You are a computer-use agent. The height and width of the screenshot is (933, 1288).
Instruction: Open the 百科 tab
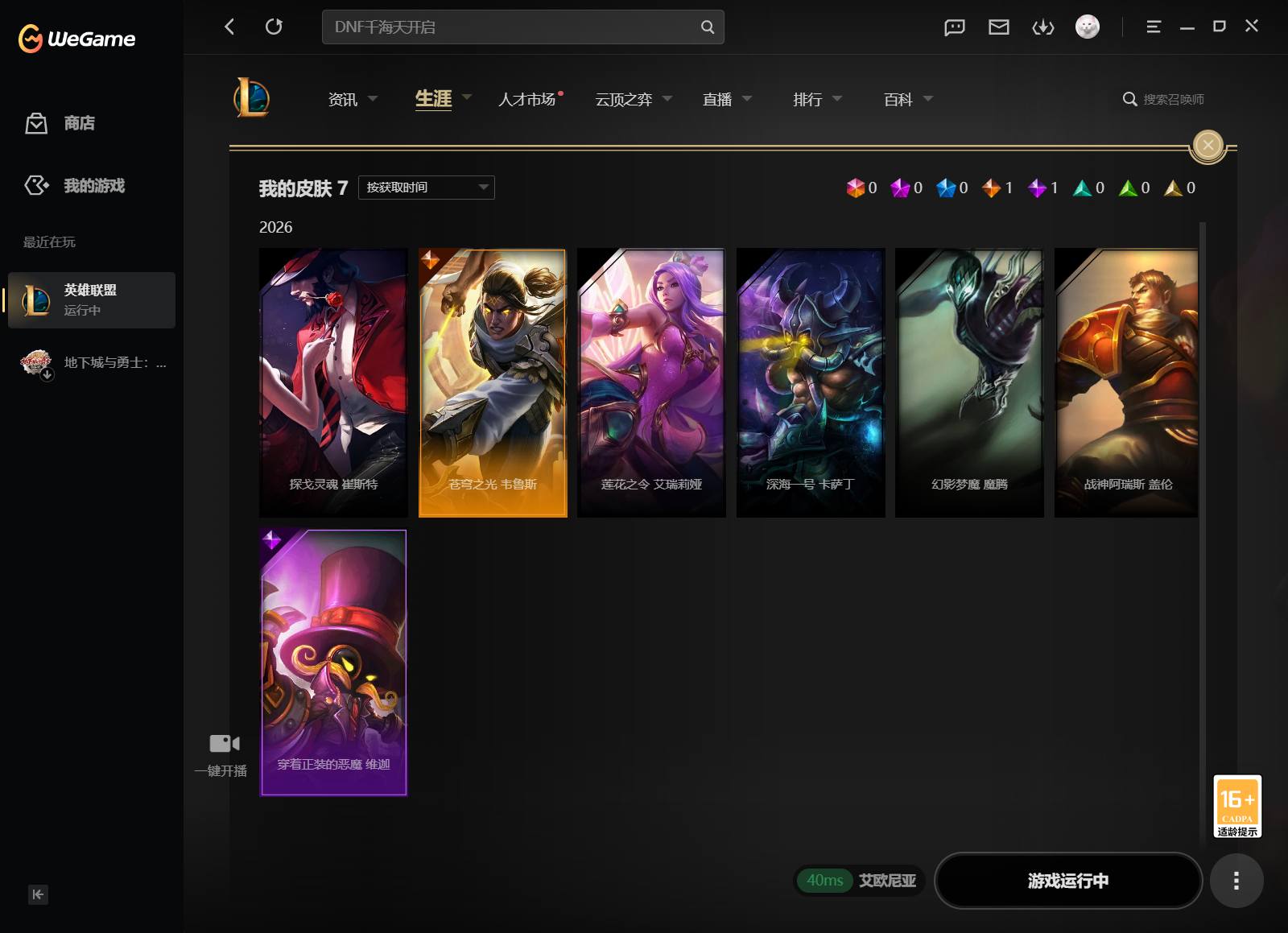pos(898,99)
